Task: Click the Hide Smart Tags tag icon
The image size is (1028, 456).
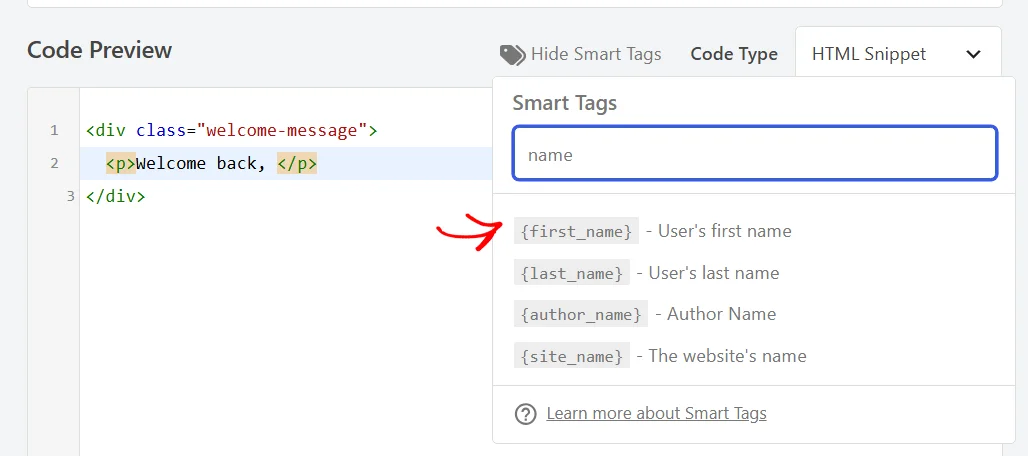Action: [x=512, y=54]
